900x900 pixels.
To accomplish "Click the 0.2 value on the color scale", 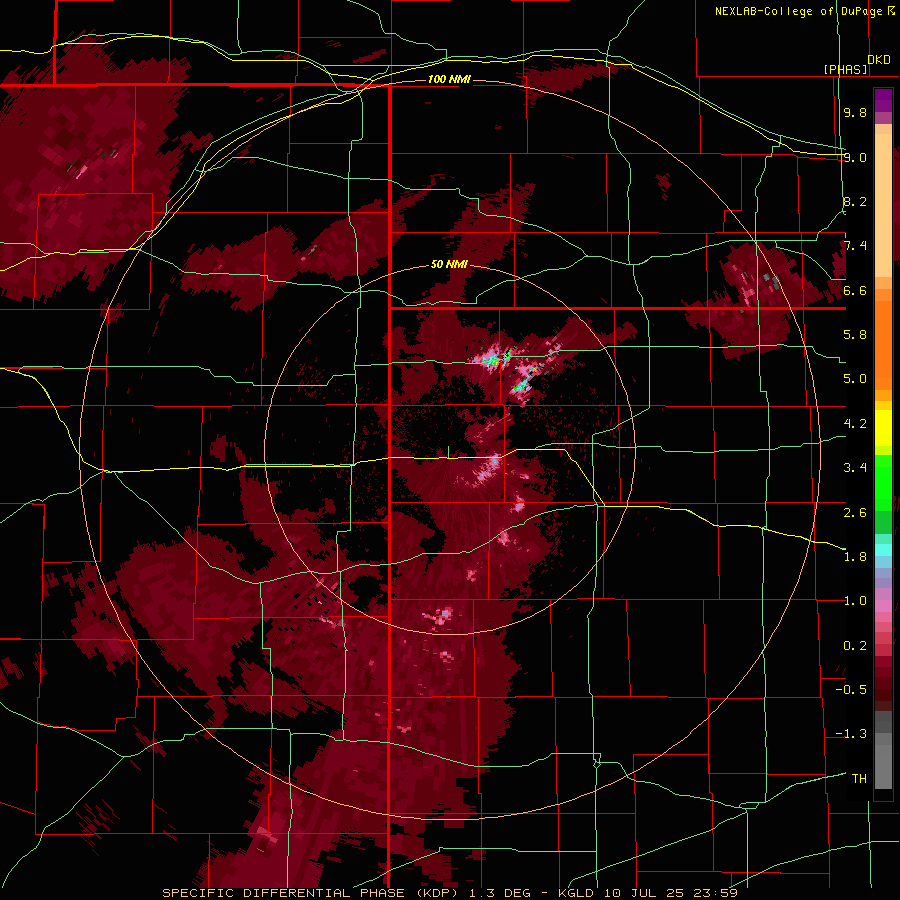I will [x=855, y=645].
